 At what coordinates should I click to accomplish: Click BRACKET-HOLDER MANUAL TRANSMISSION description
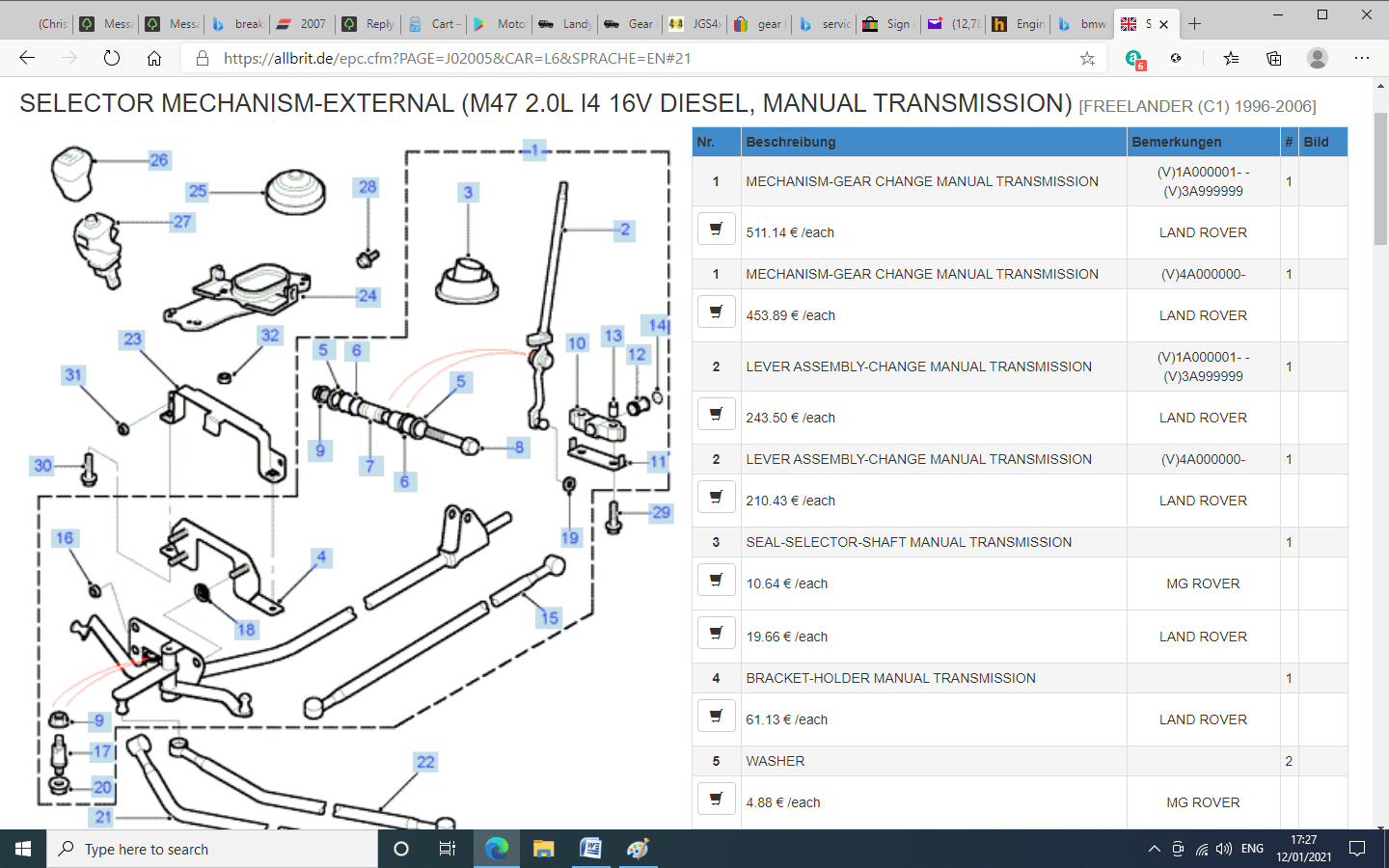890,678
